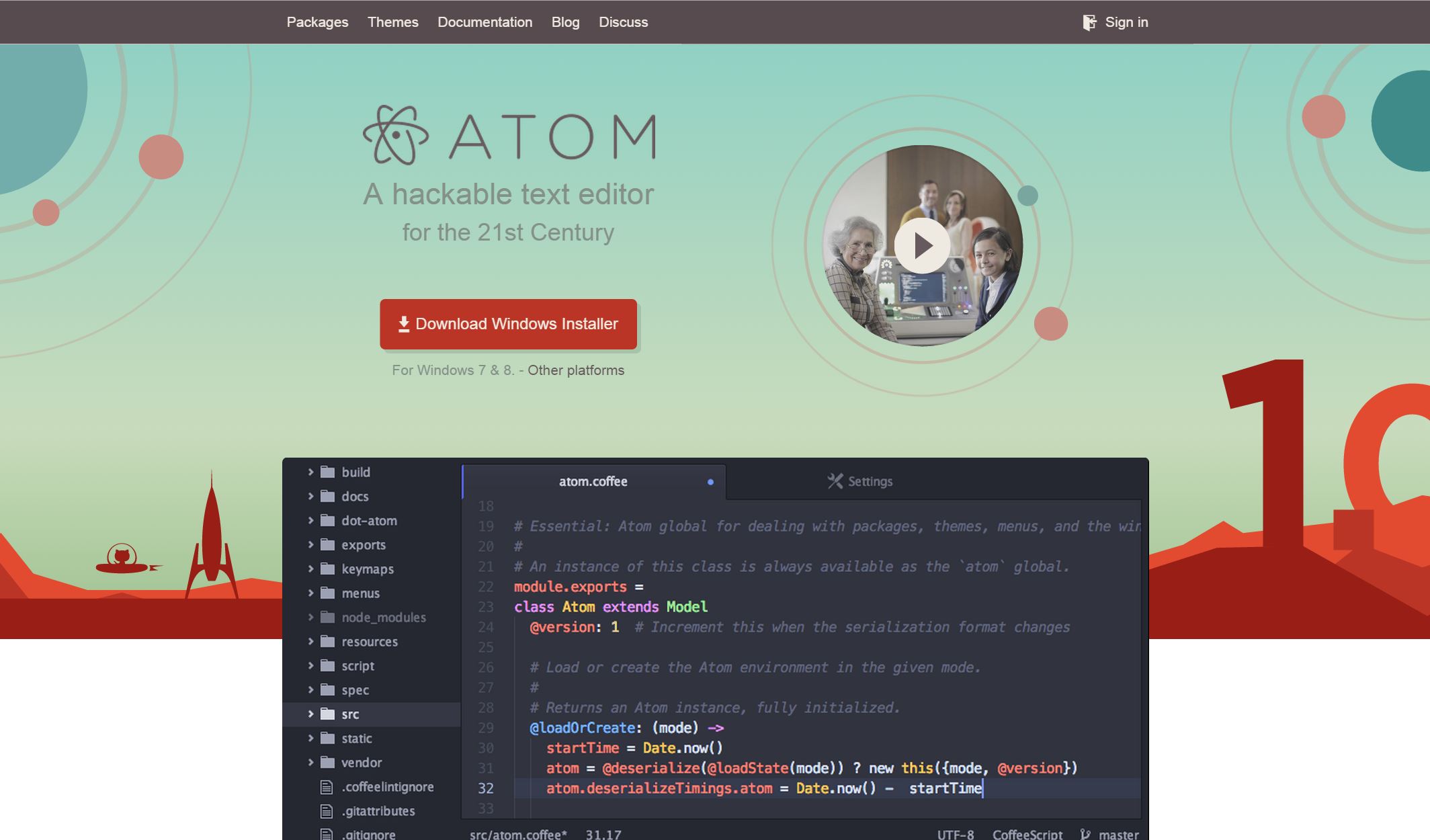1430x840 pixels.
Task: Click the 'class Atom extends Model' code line
Action: 611,607
